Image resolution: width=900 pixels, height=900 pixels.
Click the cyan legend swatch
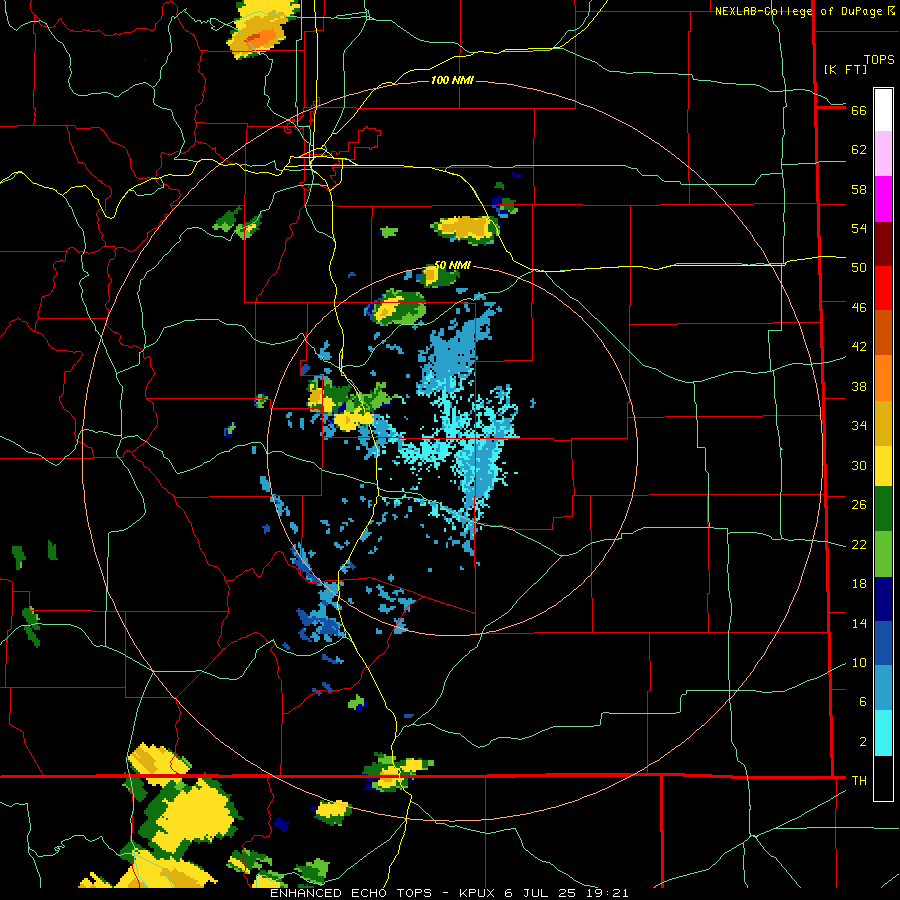click(x=883, y=733)
